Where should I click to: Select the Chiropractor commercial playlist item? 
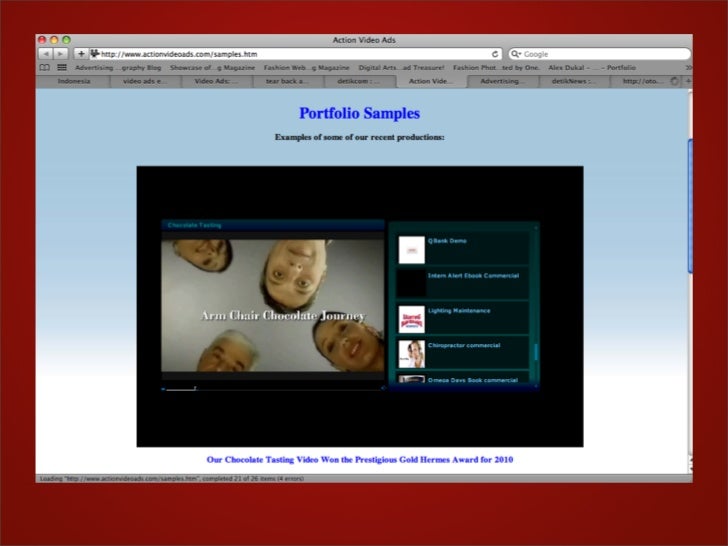[463, 353]
